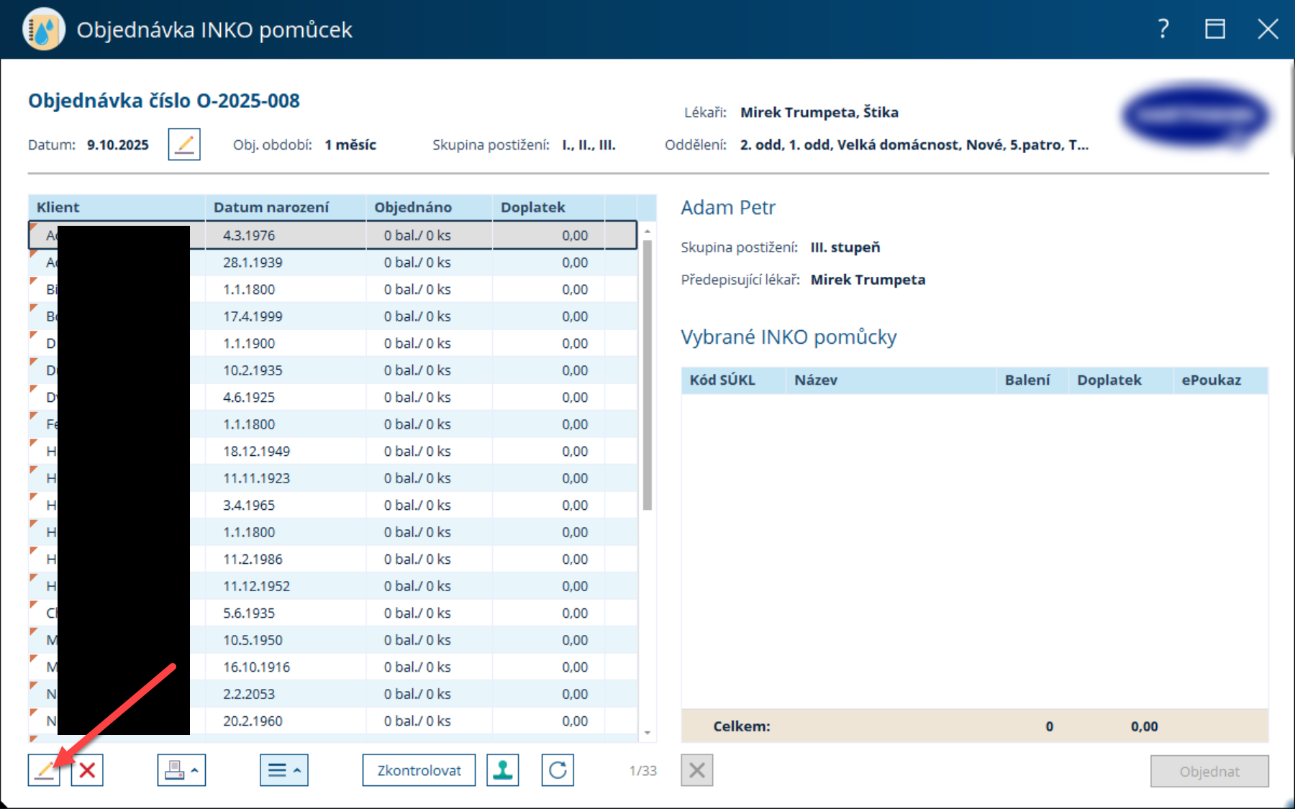Click the lékaři value Mirek Trumpeta, Štika

[x=819, y=112]
